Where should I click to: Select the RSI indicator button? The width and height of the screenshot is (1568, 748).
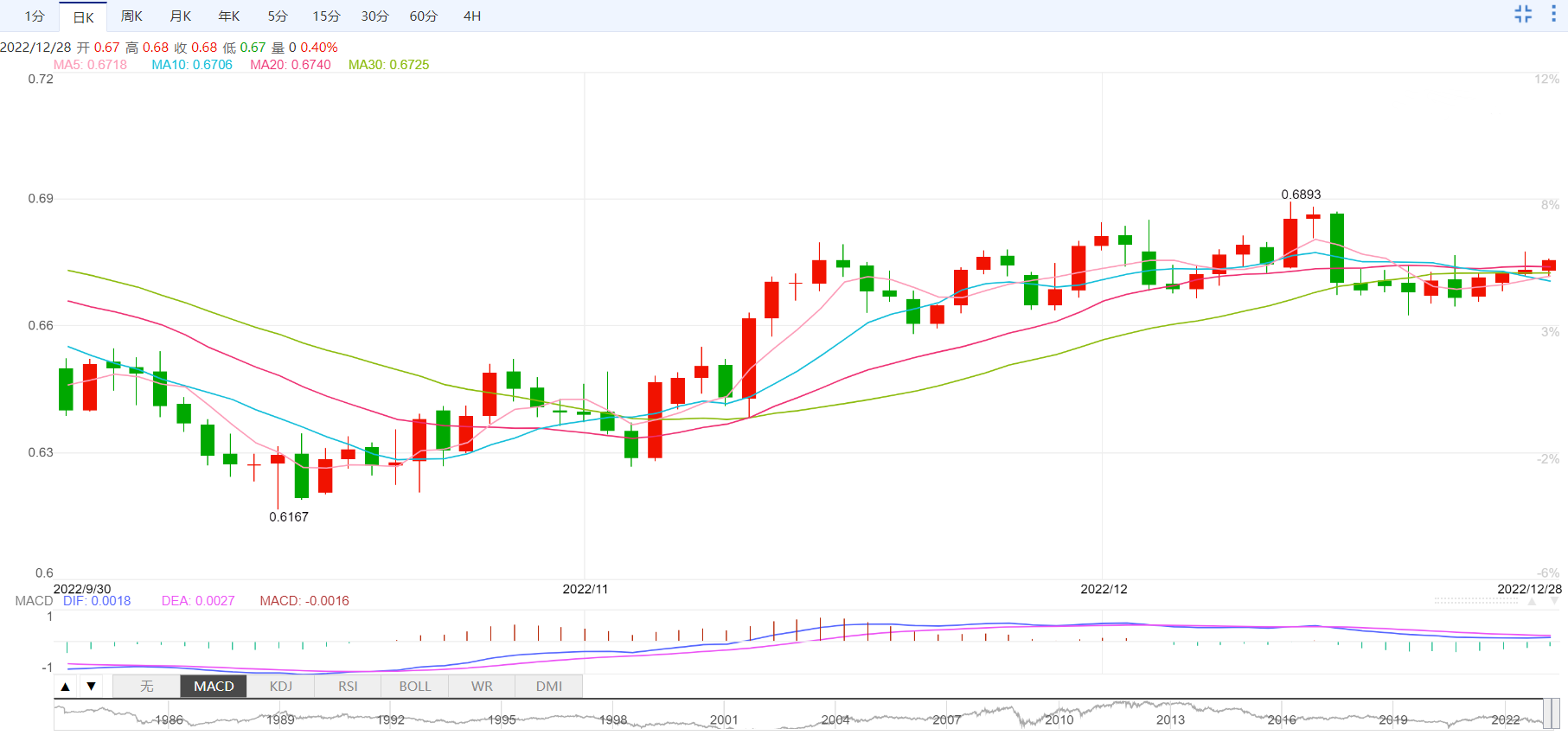click(348, 686)
